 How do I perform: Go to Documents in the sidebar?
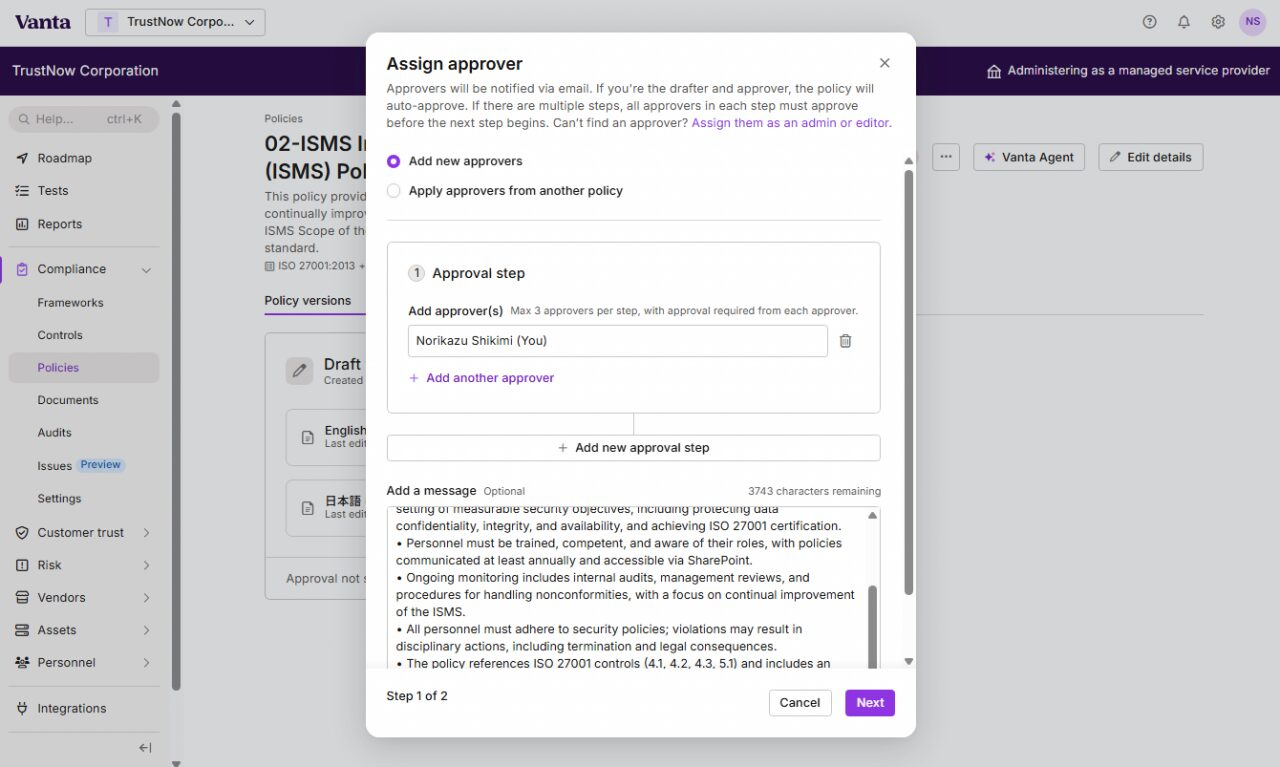(68, 400)
